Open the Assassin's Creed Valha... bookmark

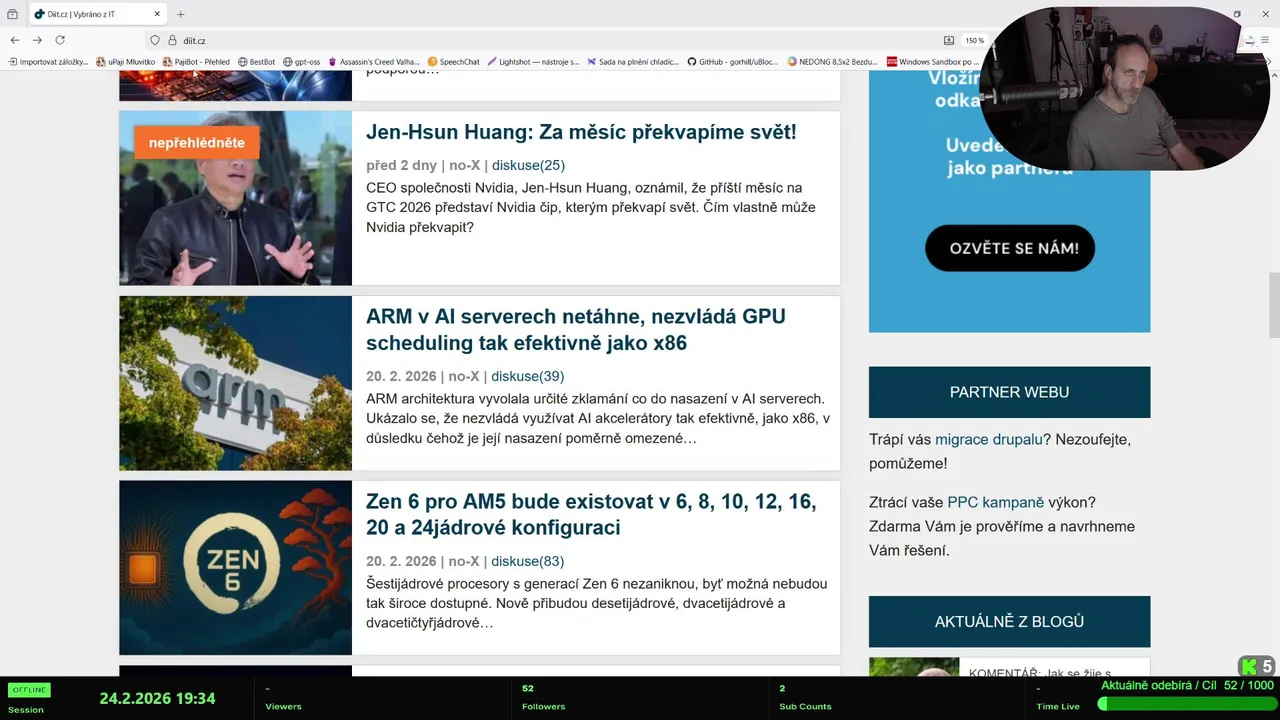[x=374, y=62]
